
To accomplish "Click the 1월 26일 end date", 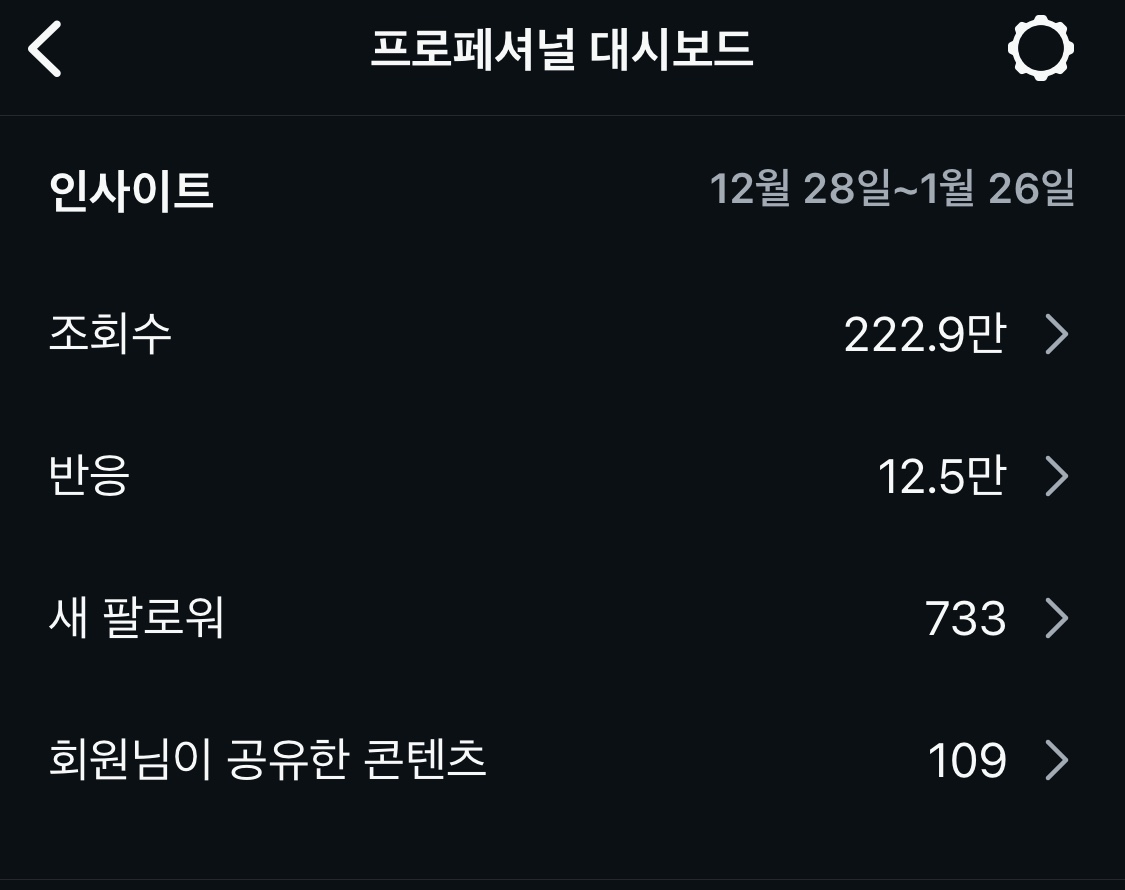I will click(x=998, y=188).
